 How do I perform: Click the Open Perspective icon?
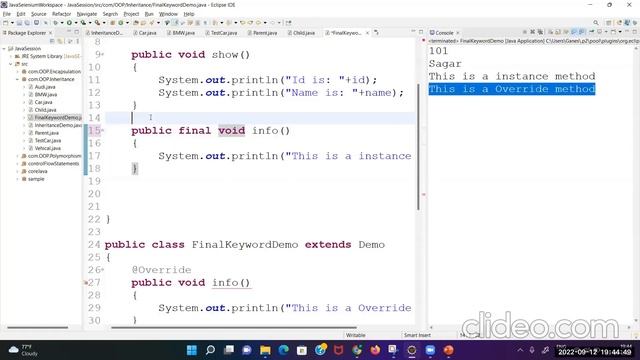coord(609,22)
